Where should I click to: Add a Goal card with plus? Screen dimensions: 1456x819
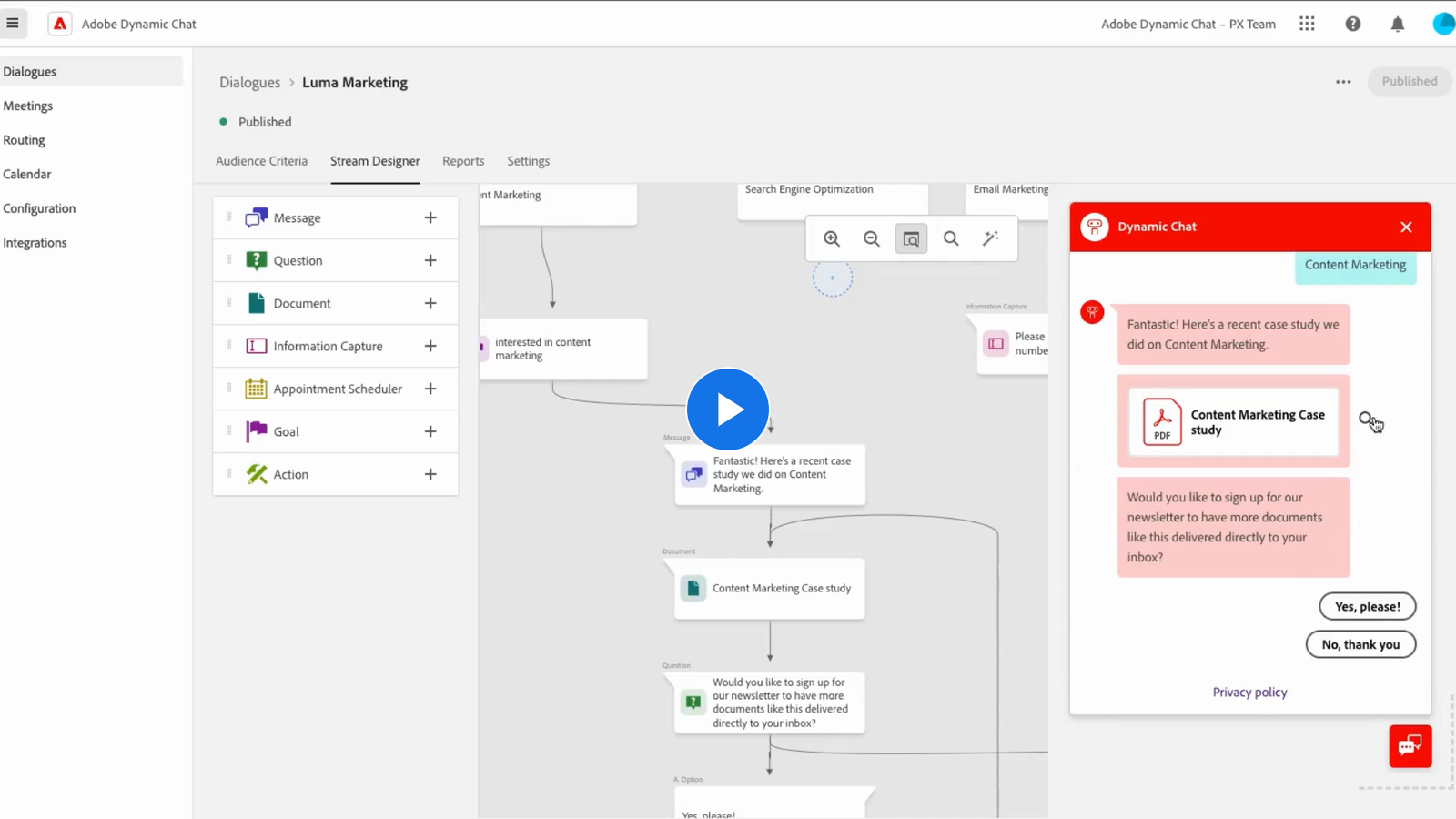[x=430, y=431]
